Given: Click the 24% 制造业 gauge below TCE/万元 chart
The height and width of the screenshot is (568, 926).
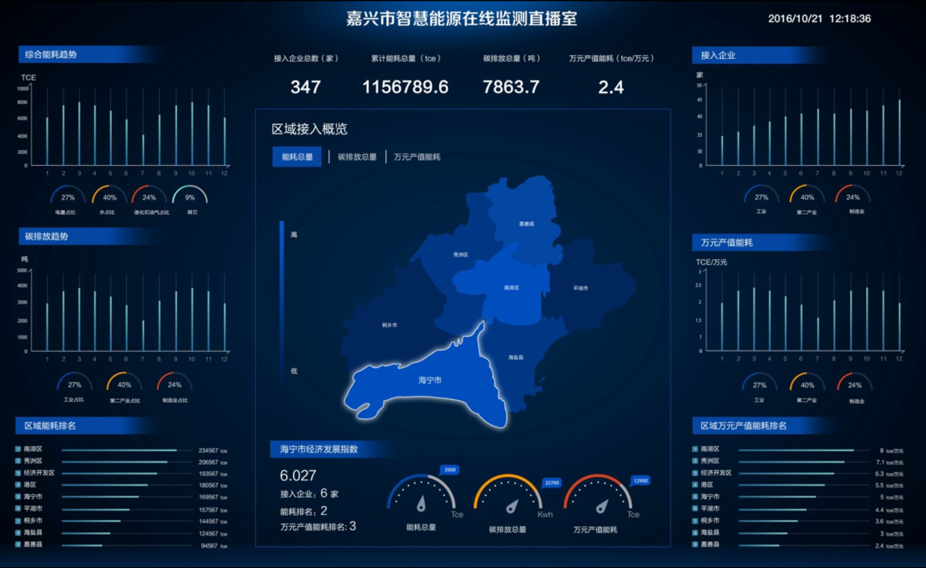Looking at the screenshot, I should (855, 386).
